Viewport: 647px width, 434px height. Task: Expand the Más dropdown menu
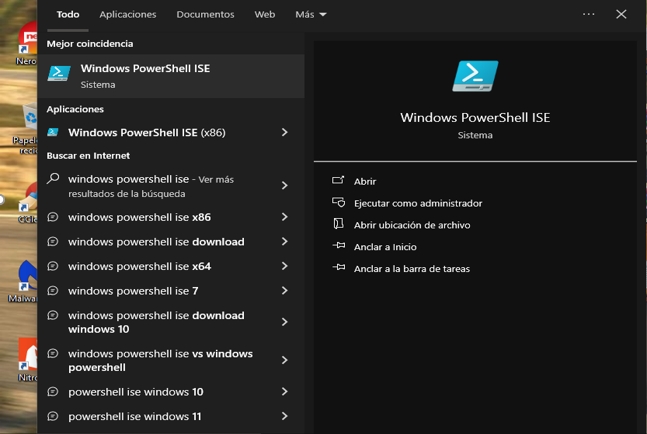311,14
